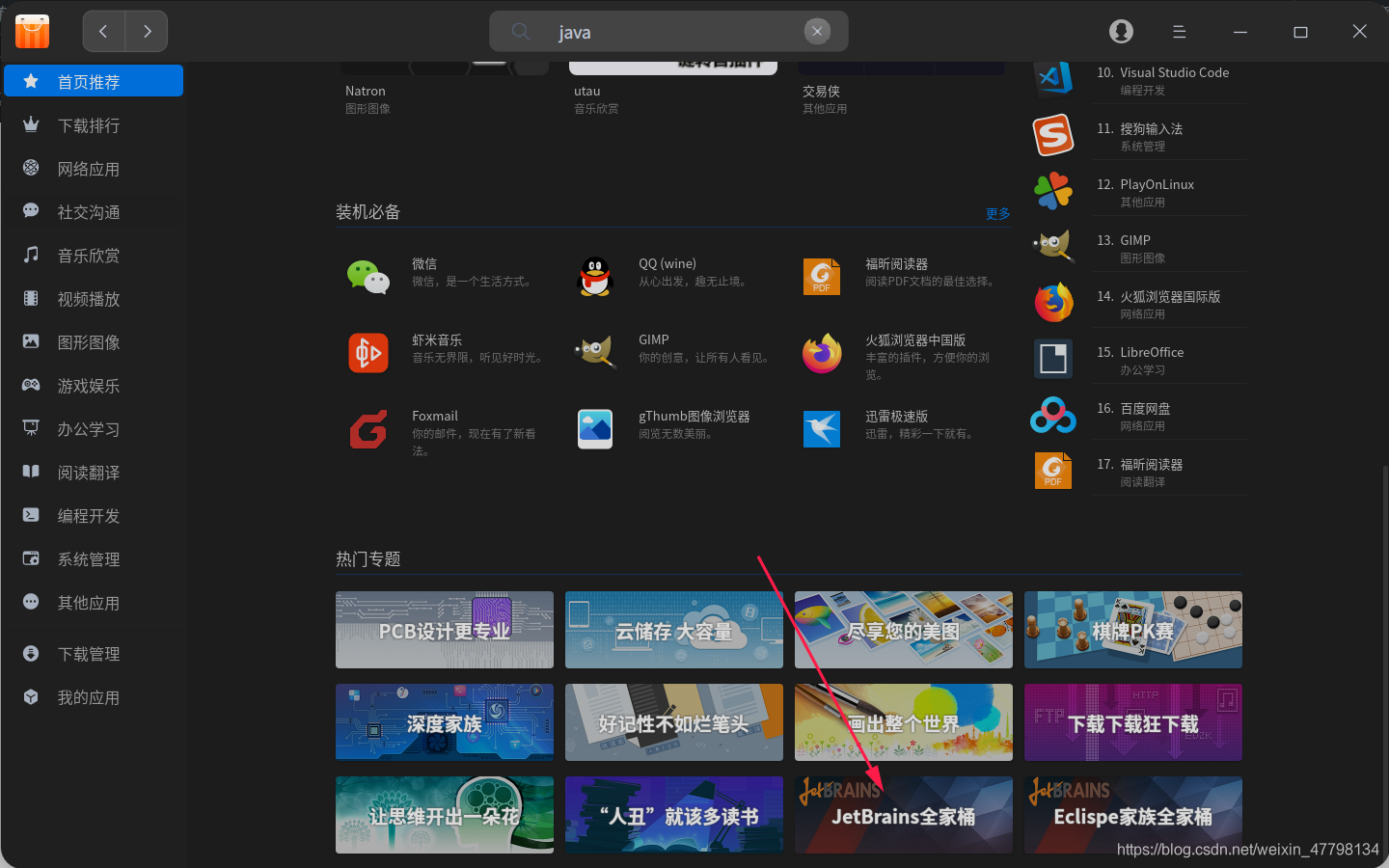Select 首页推荐 in the sidebar
The height and width of the screenshot is (868, 1389).
point(94,81)
